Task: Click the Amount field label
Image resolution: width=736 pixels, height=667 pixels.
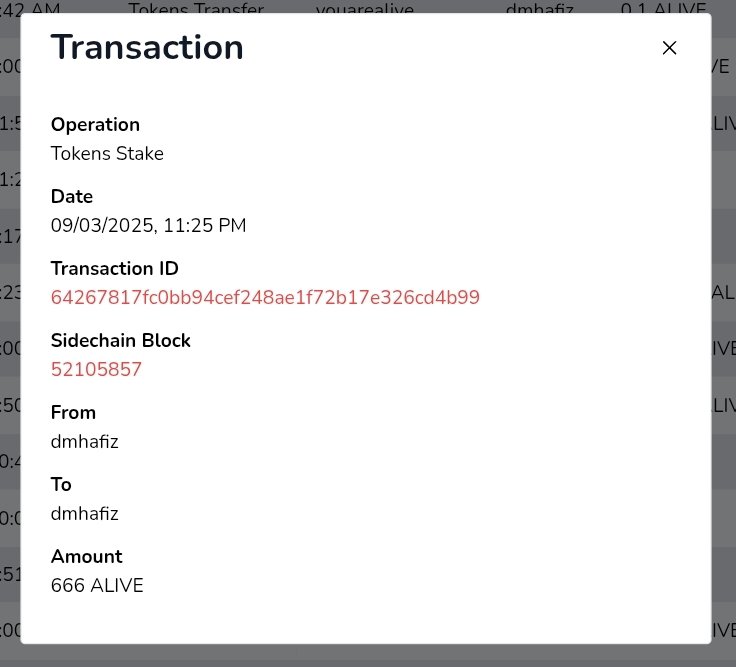Action: pyautogui.click(x=86, y=556)
